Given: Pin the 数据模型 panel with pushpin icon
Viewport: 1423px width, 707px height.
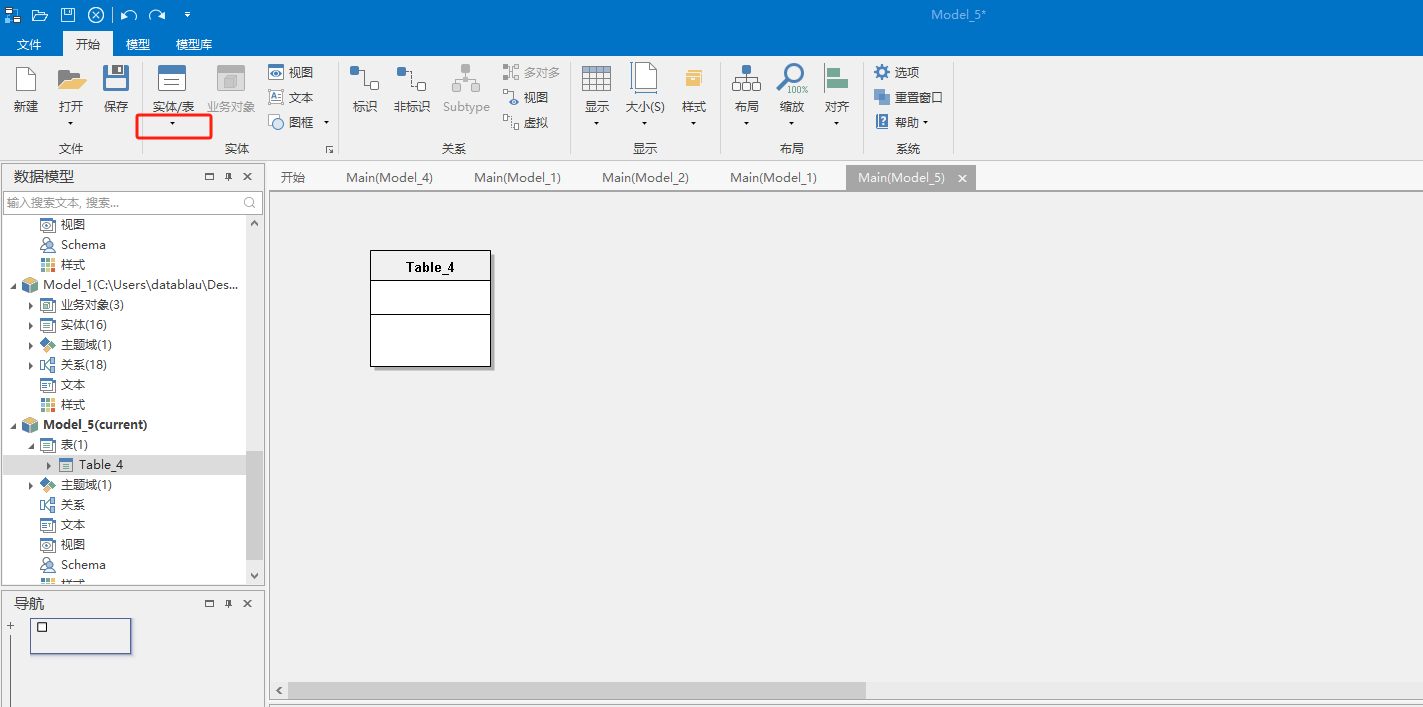Looking at the screenshot, I should pos(228,177).
